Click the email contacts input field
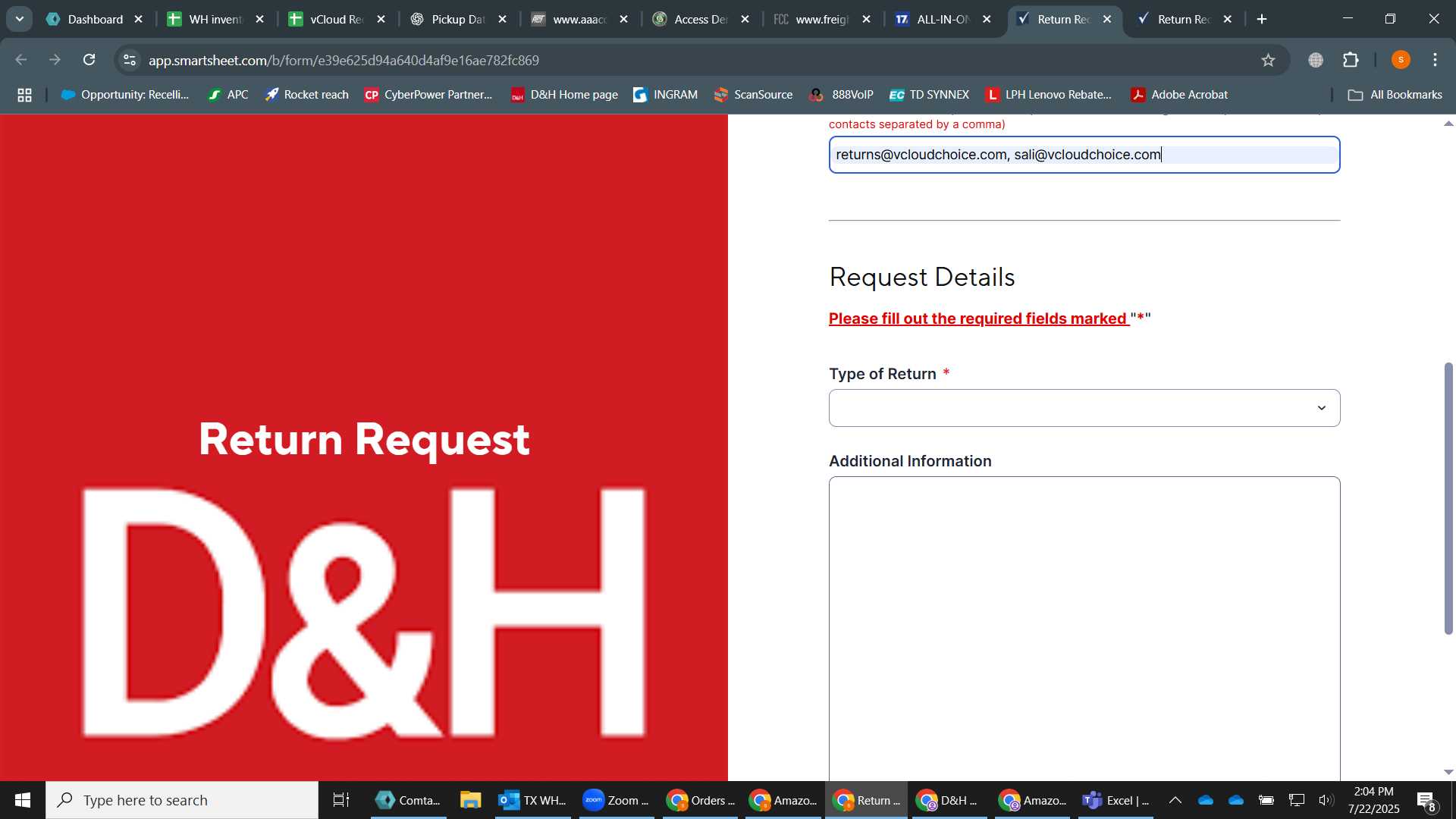 coord(1084,155)
